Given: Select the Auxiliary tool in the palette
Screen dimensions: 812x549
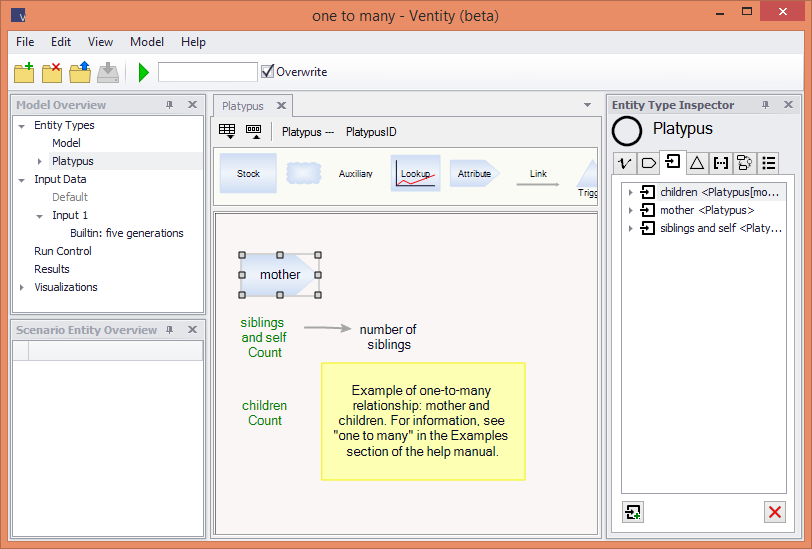Looking at the screenshot, I should [355, 174].
